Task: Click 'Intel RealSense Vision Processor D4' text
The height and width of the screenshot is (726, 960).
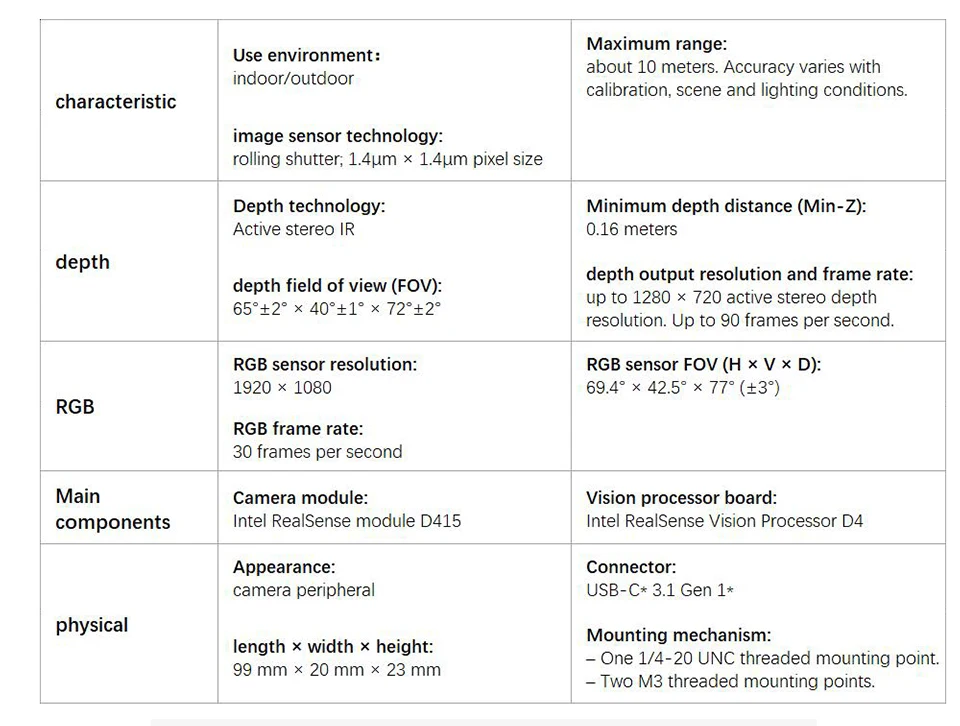Action: tap(724, 521)
